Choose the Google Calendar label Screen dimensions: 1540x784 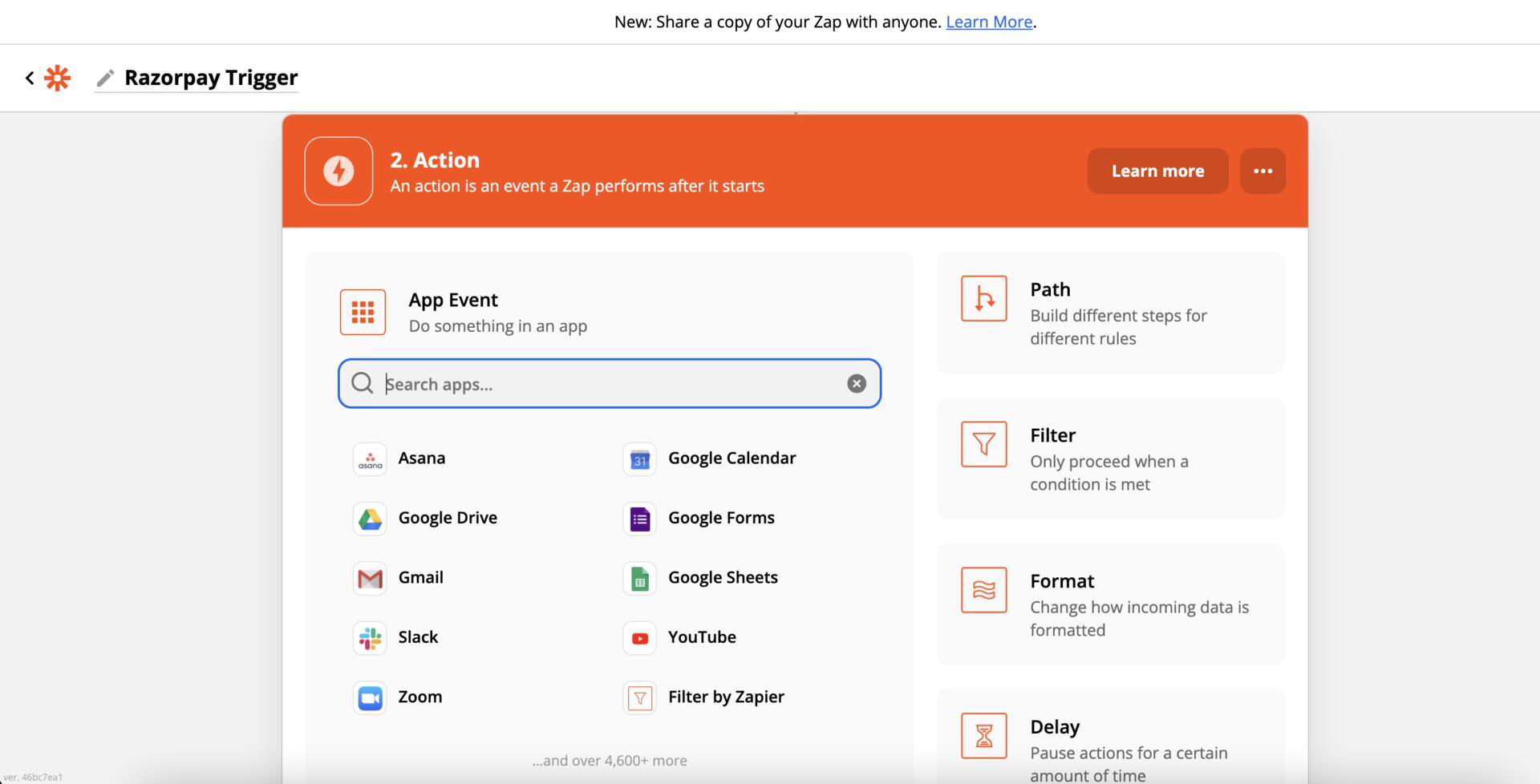(732, 458)
